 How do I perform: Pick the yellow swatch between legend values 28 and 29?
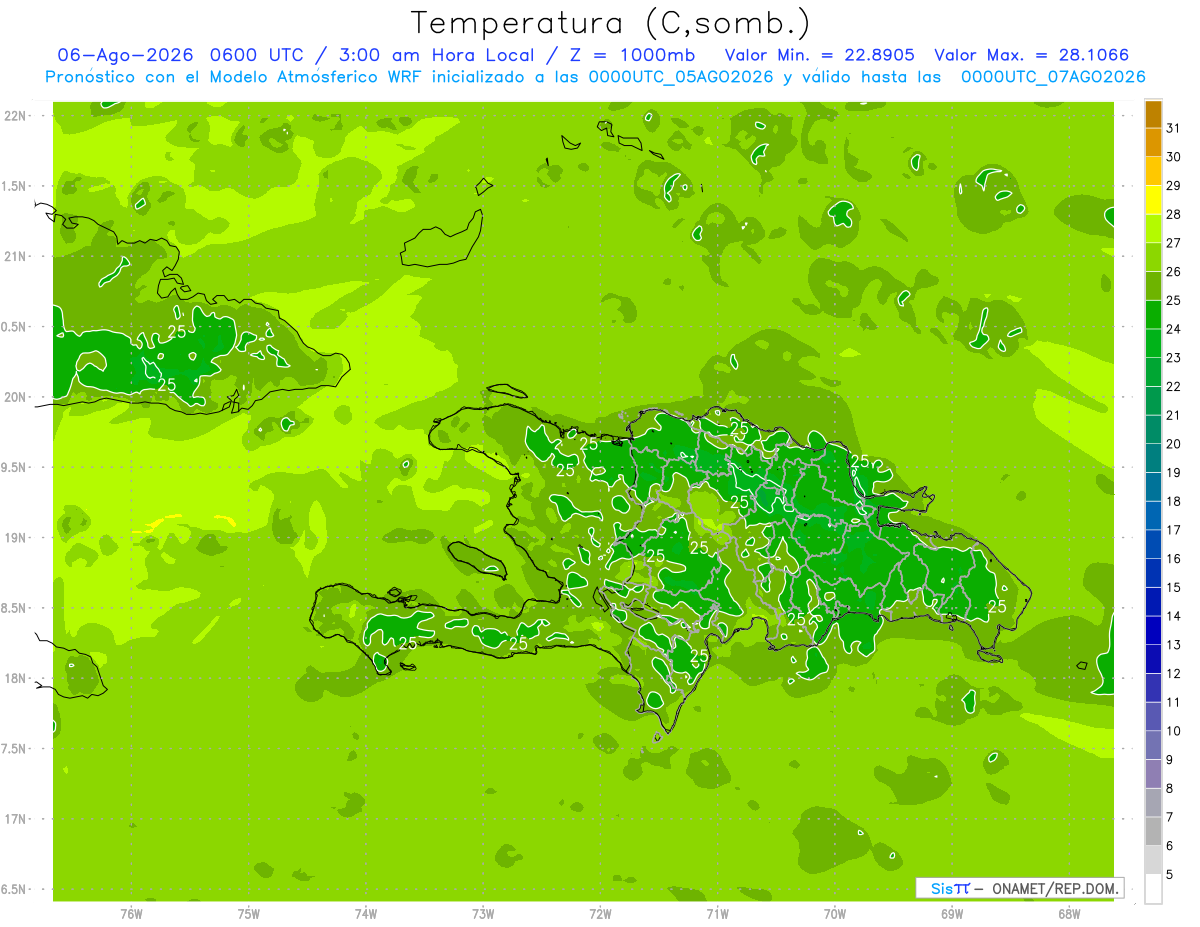(1153, 200)
